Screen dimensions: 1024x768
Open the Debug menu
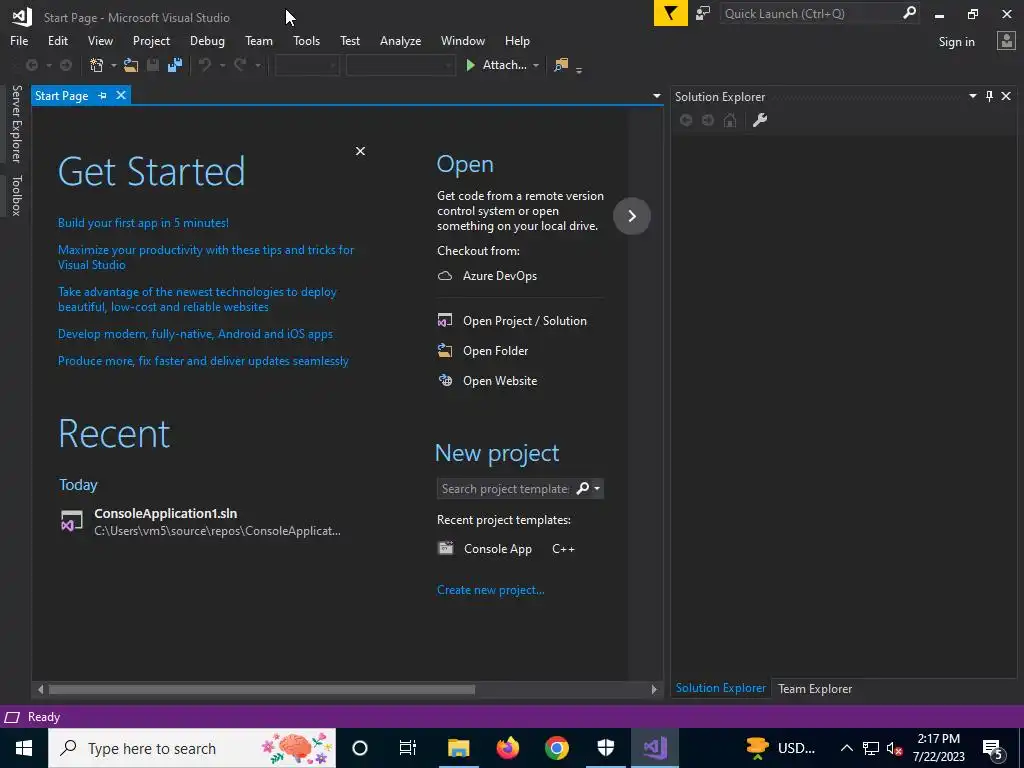(207, 40)
